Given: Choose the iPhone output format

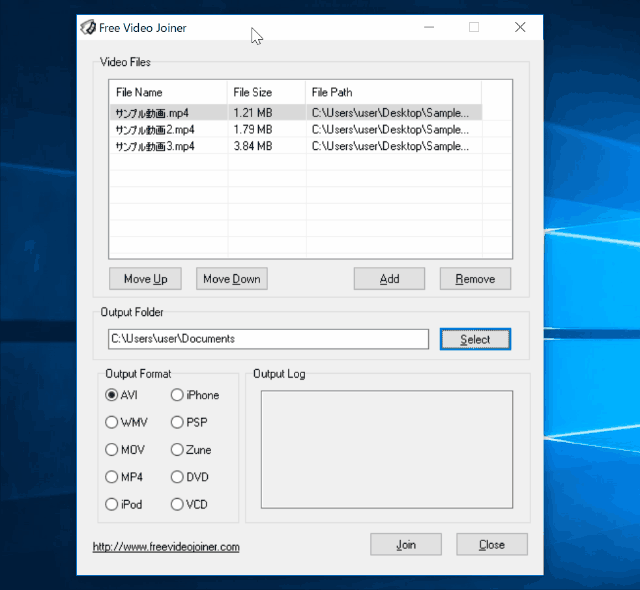Looking at the screenshot, I should click(x=177, y=395).
